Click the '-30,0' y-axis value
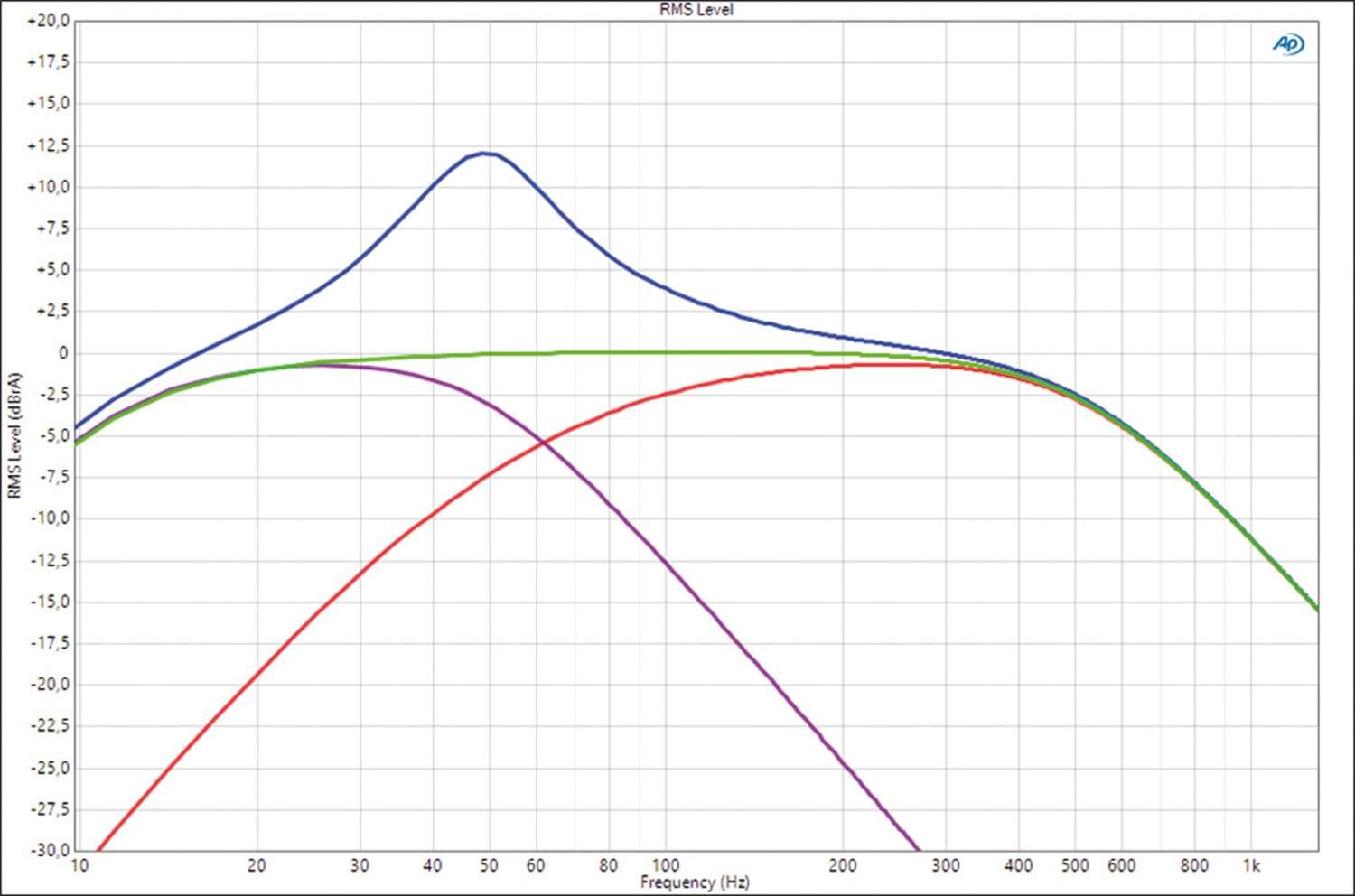 tap(50, 851)
